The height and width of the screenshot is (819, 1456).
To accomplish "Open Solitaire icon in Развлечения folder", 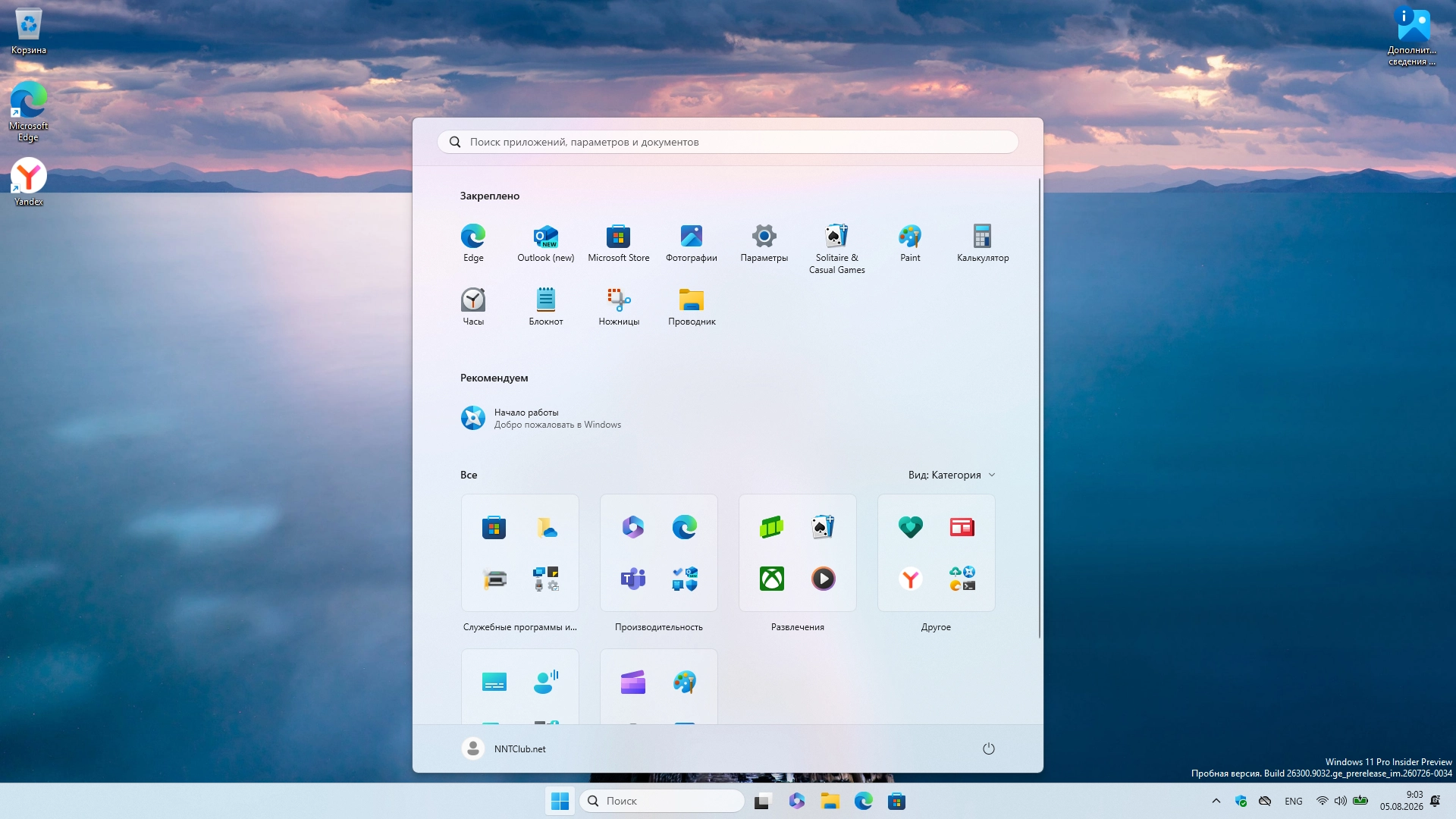I will tap(824, 527).
